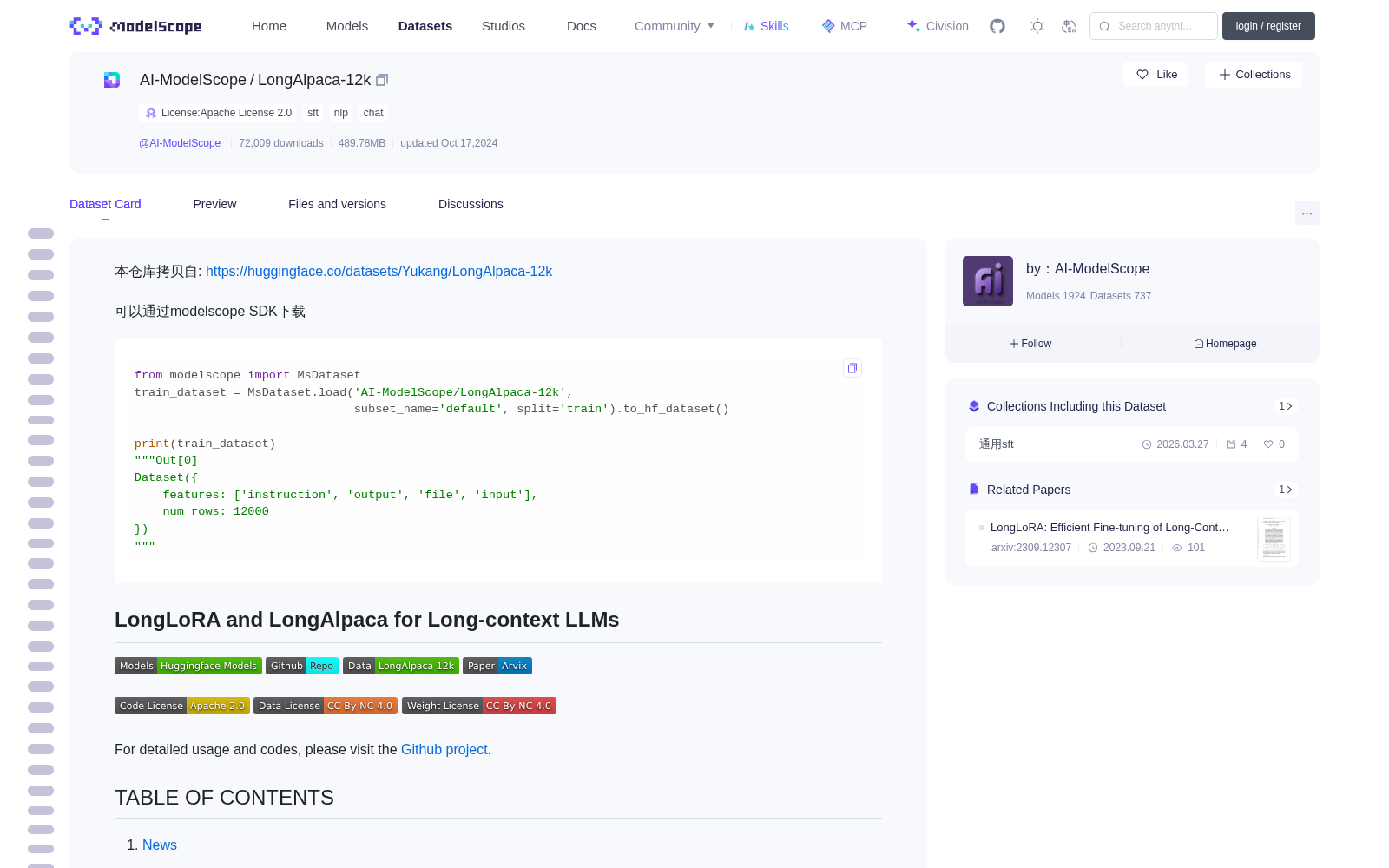Switch to Files and versions tab
Viewport: 1389px width, 868px height.
click(x=337, y=204)
